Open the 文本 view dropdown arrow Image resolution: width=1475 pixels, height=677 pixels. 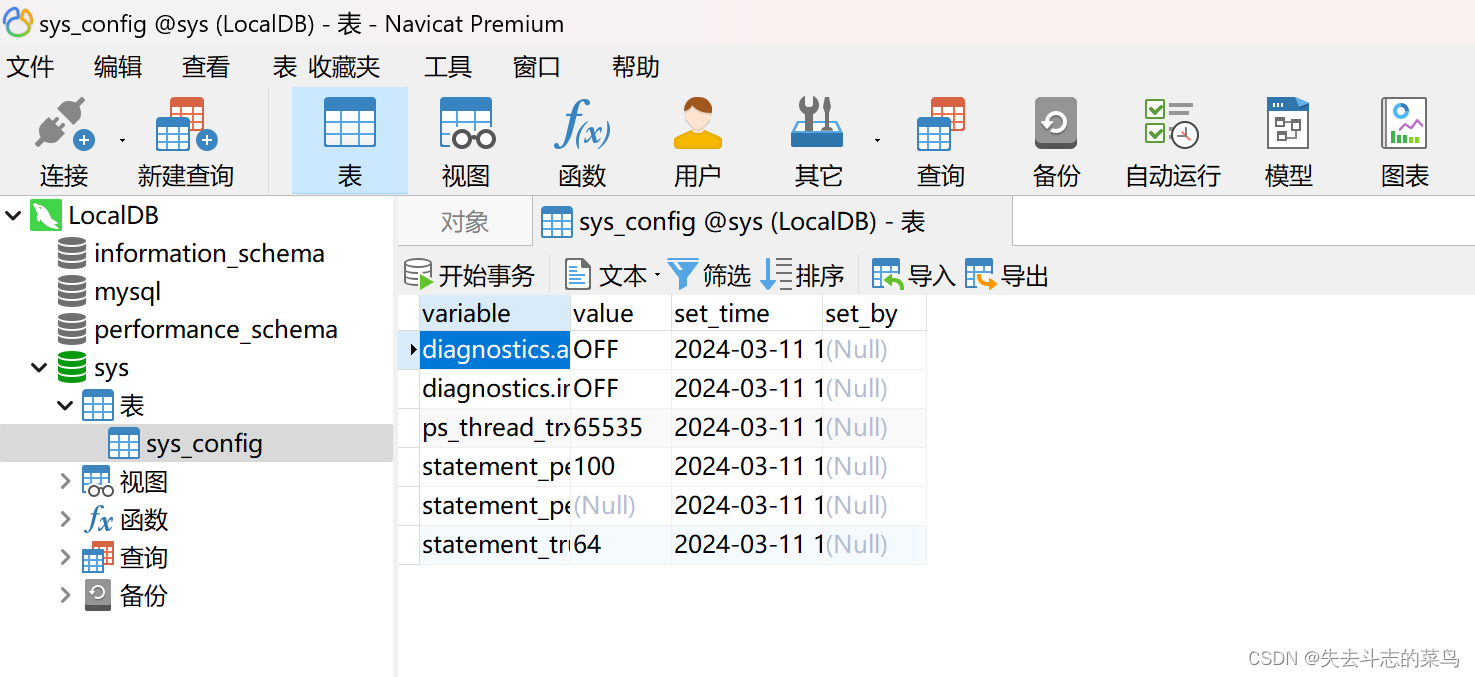click(x=657, y=274)
